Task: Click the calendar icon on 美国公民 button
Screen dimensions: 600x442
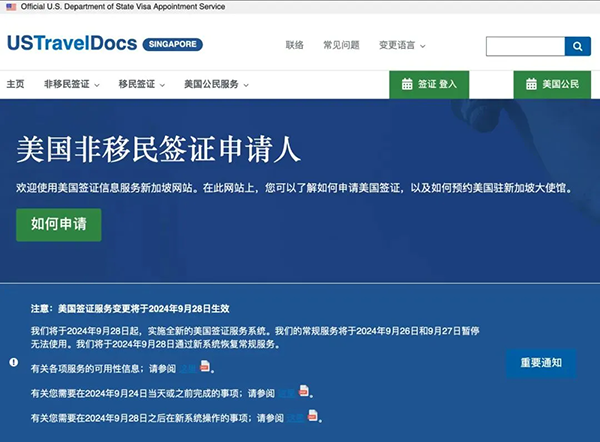Action: (x=531, y=84)
